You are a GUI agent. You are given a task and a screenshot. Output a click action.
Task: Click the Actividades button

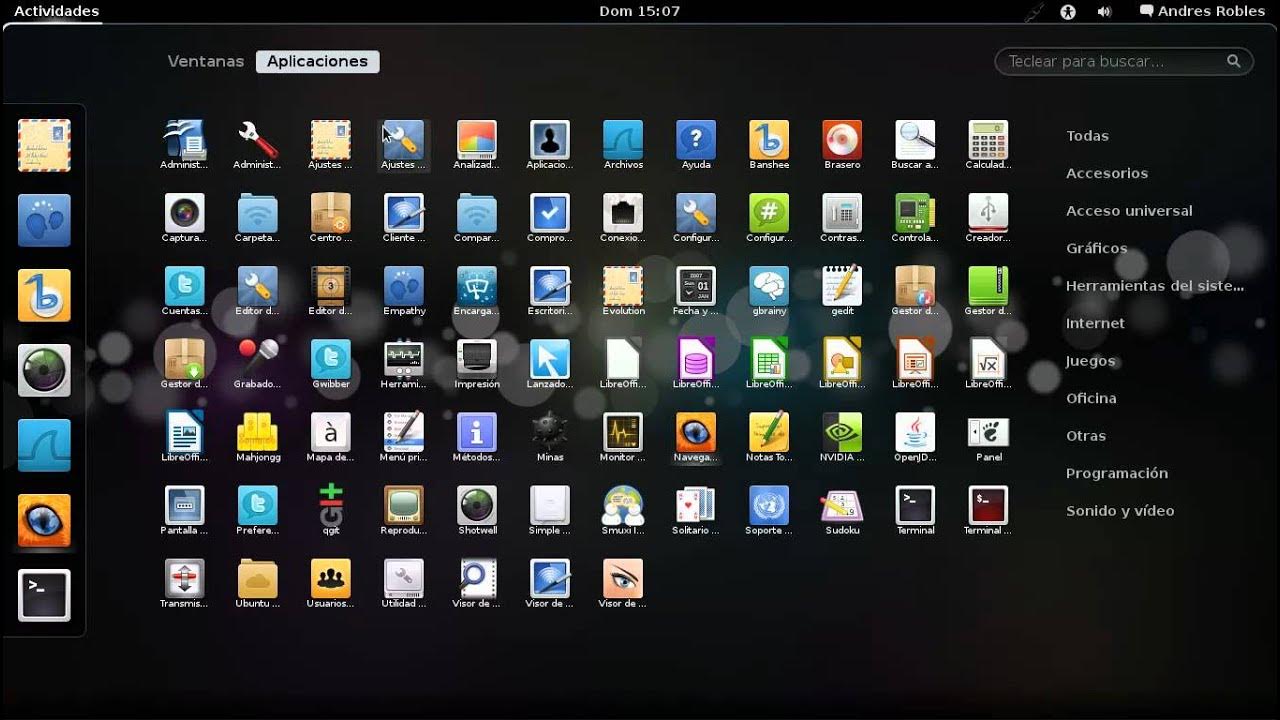56,11
